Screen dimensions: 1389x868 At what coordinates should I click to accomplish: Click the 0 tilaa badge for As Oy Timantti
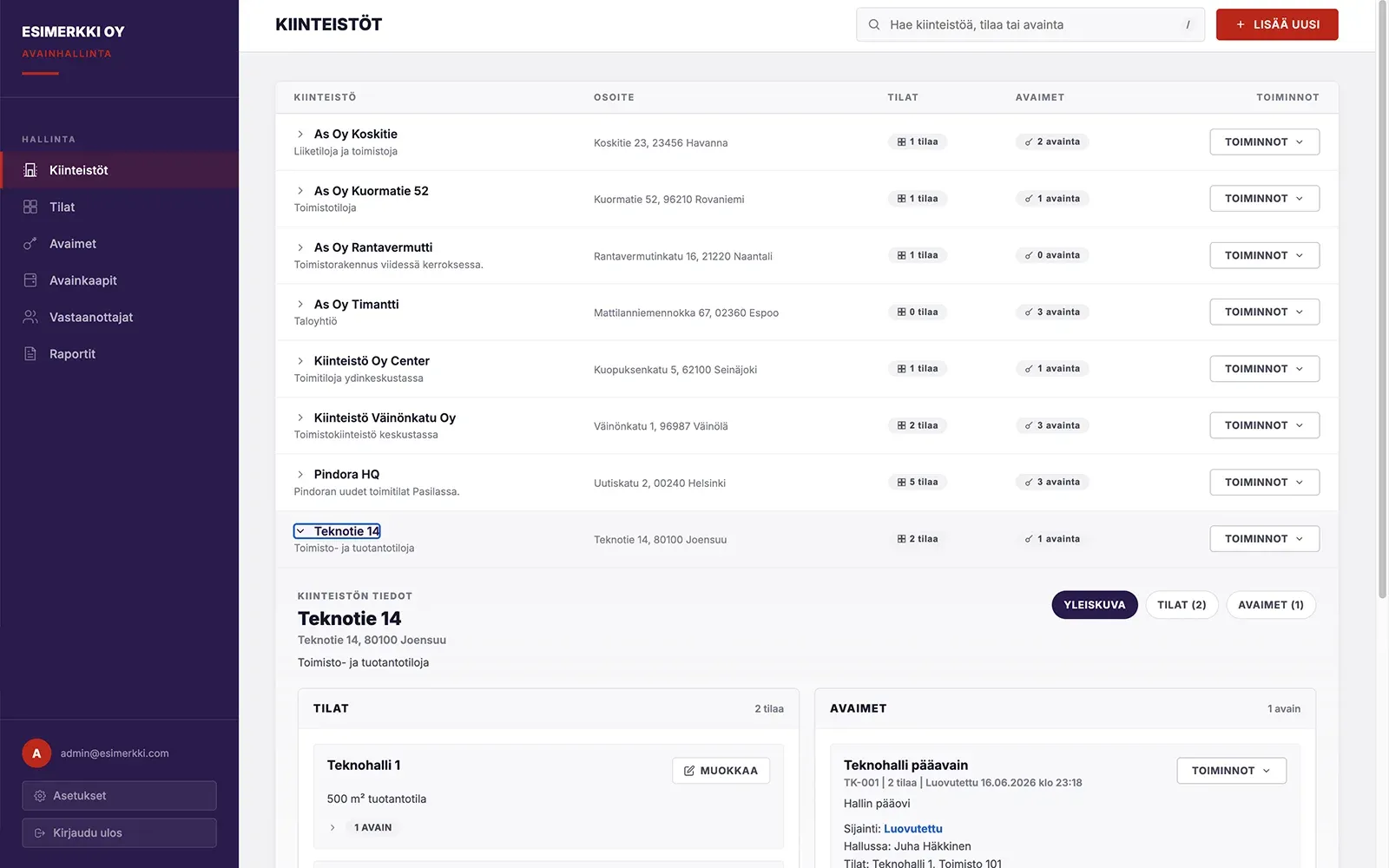917,312
